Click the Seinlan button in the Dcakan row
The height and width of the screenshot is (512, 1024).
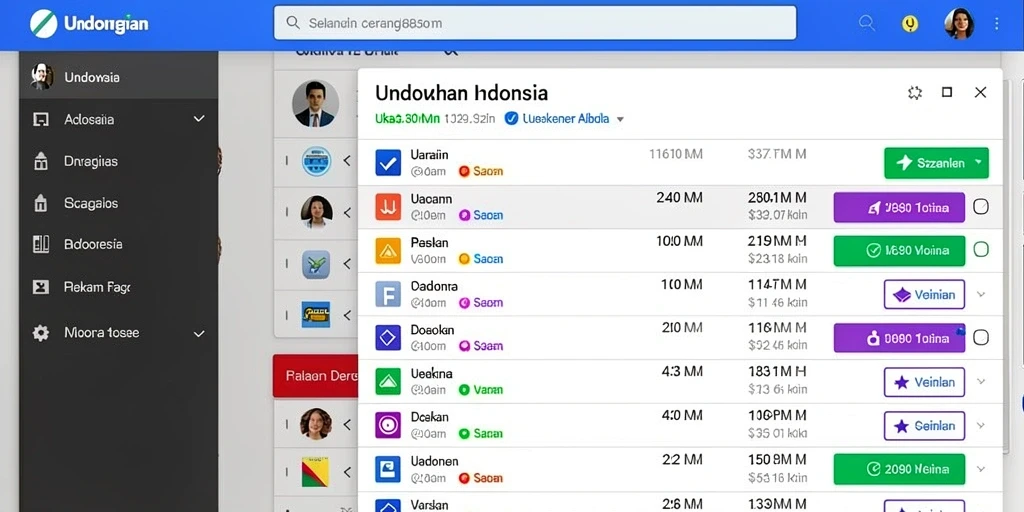[924, 426]
